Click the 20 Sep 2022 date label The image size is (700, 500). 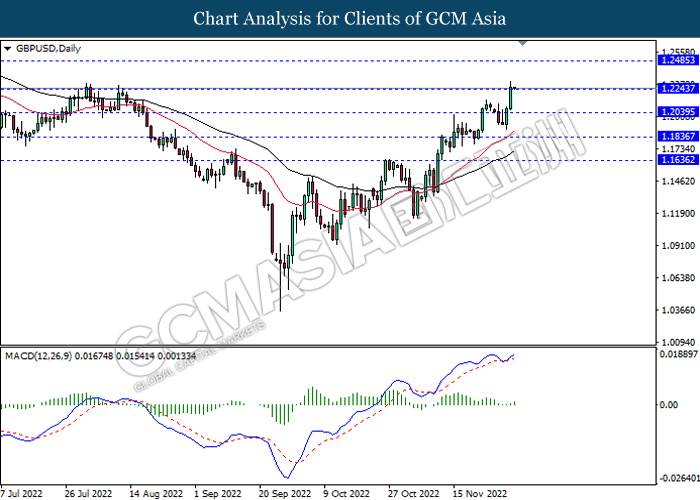[x=285, y=494]
